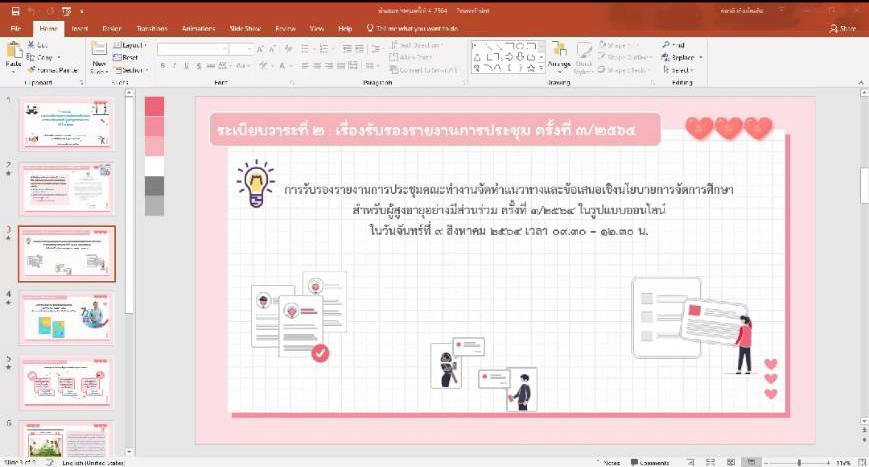Click the Save icon in the title bar
This screenshot has width=869, height=467.
16,11
